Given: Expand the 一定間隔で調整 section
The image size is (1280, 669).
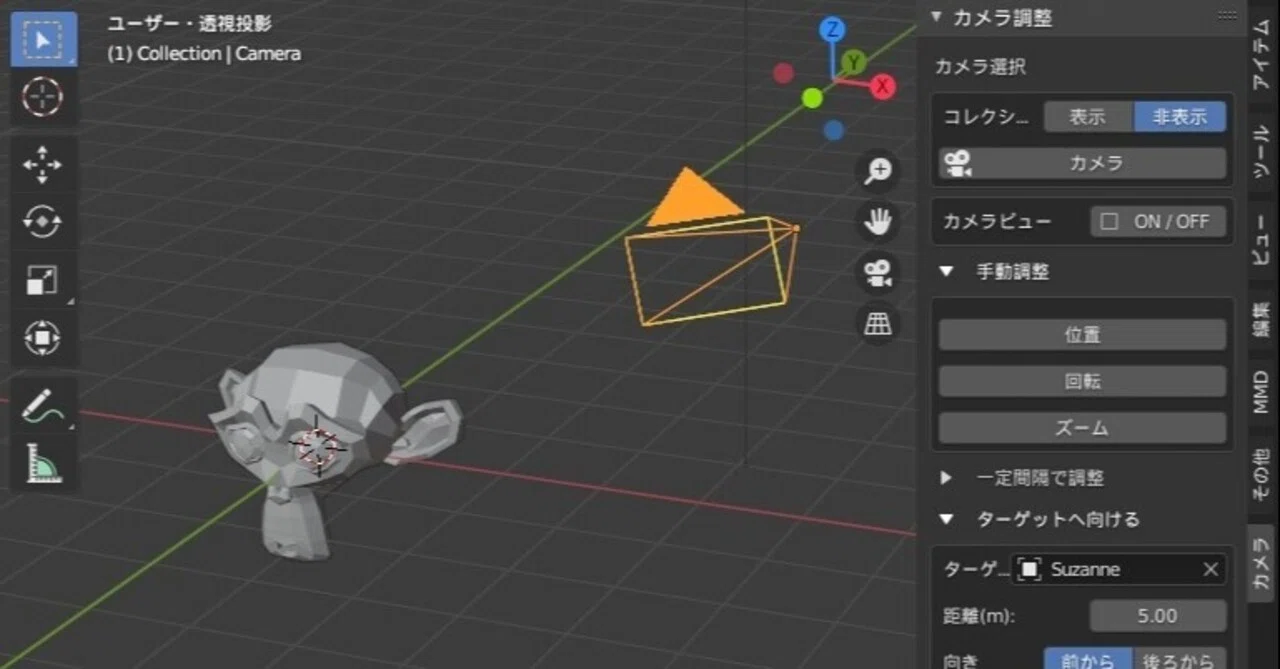Looking at the screenshot, I should click(946, 478).
